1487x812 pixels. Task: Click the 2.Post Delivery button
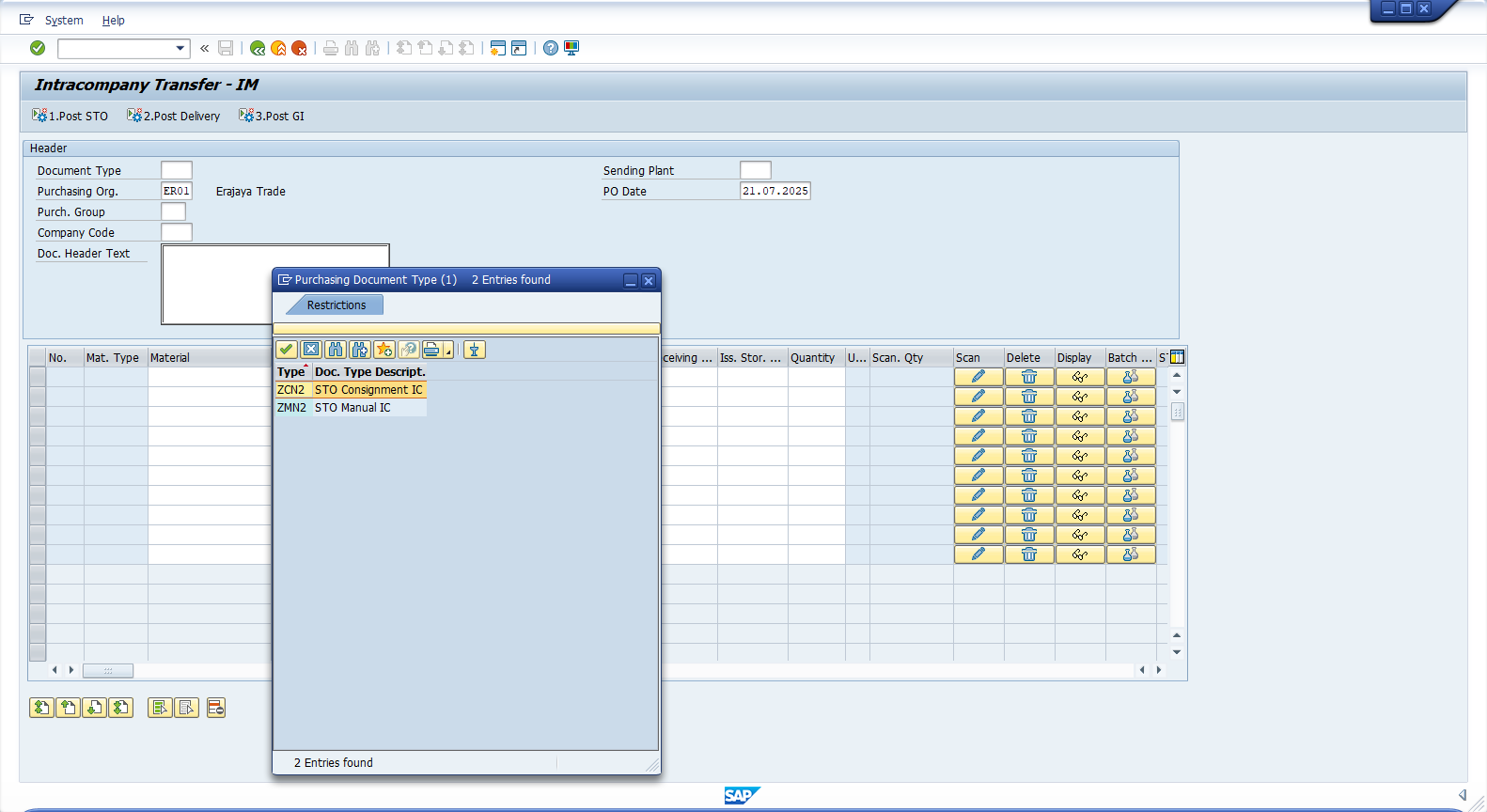(174, 117)
